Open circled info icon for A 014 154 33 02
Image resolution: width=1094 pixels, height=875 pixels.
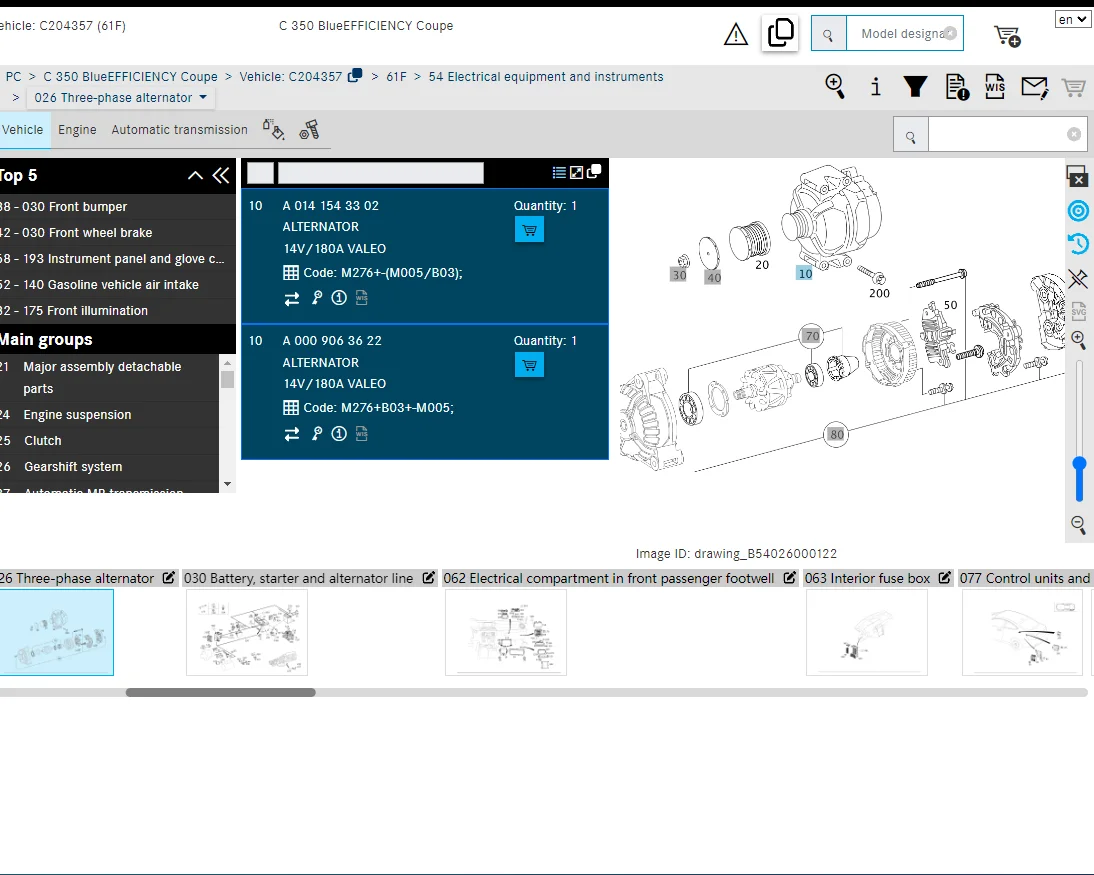pyautogui.click(x=339, y=298)
